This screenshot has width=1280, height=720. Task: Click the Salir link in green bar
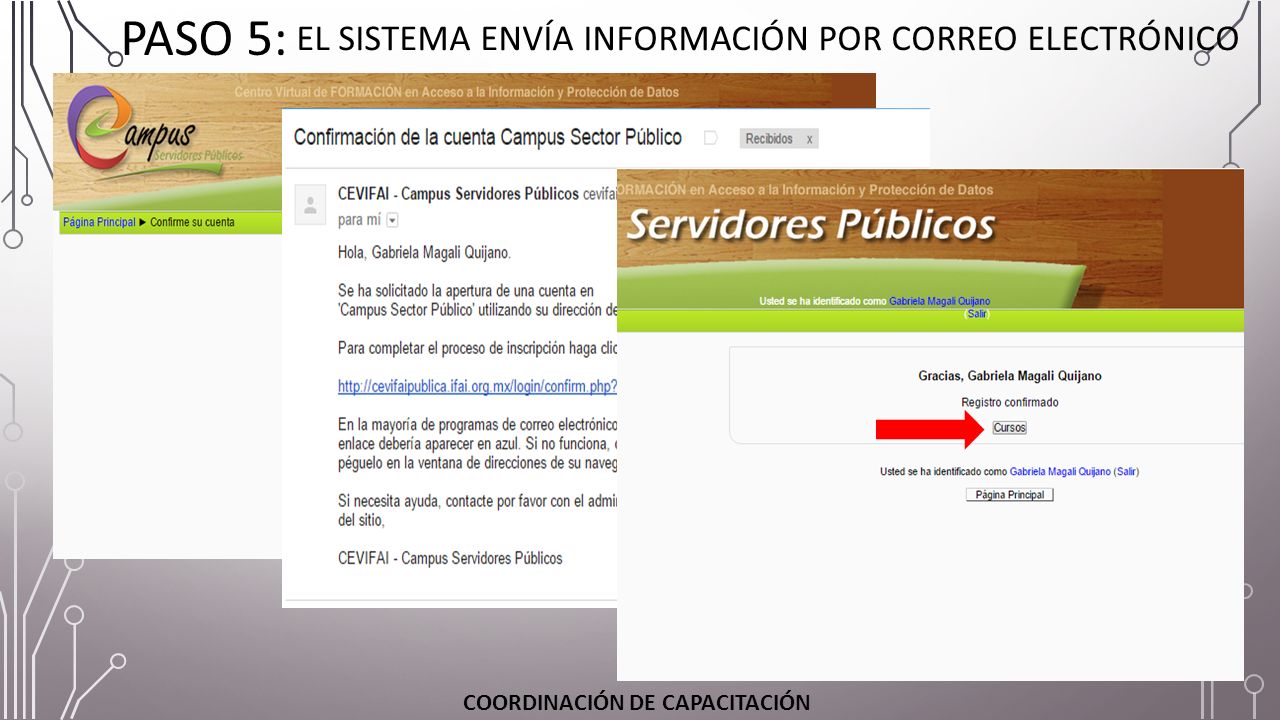[977, 314]
